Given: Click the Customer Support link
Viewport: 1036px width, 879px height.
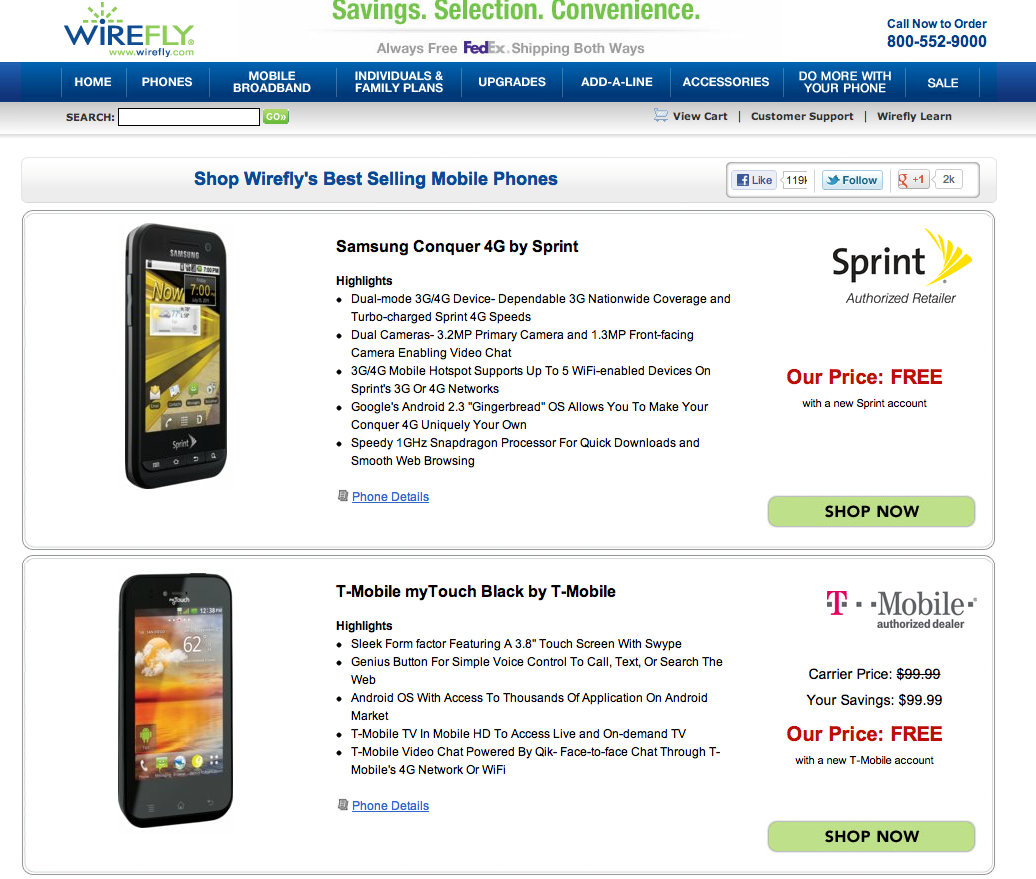Looking at the screenshot, I should pos(802,116).
